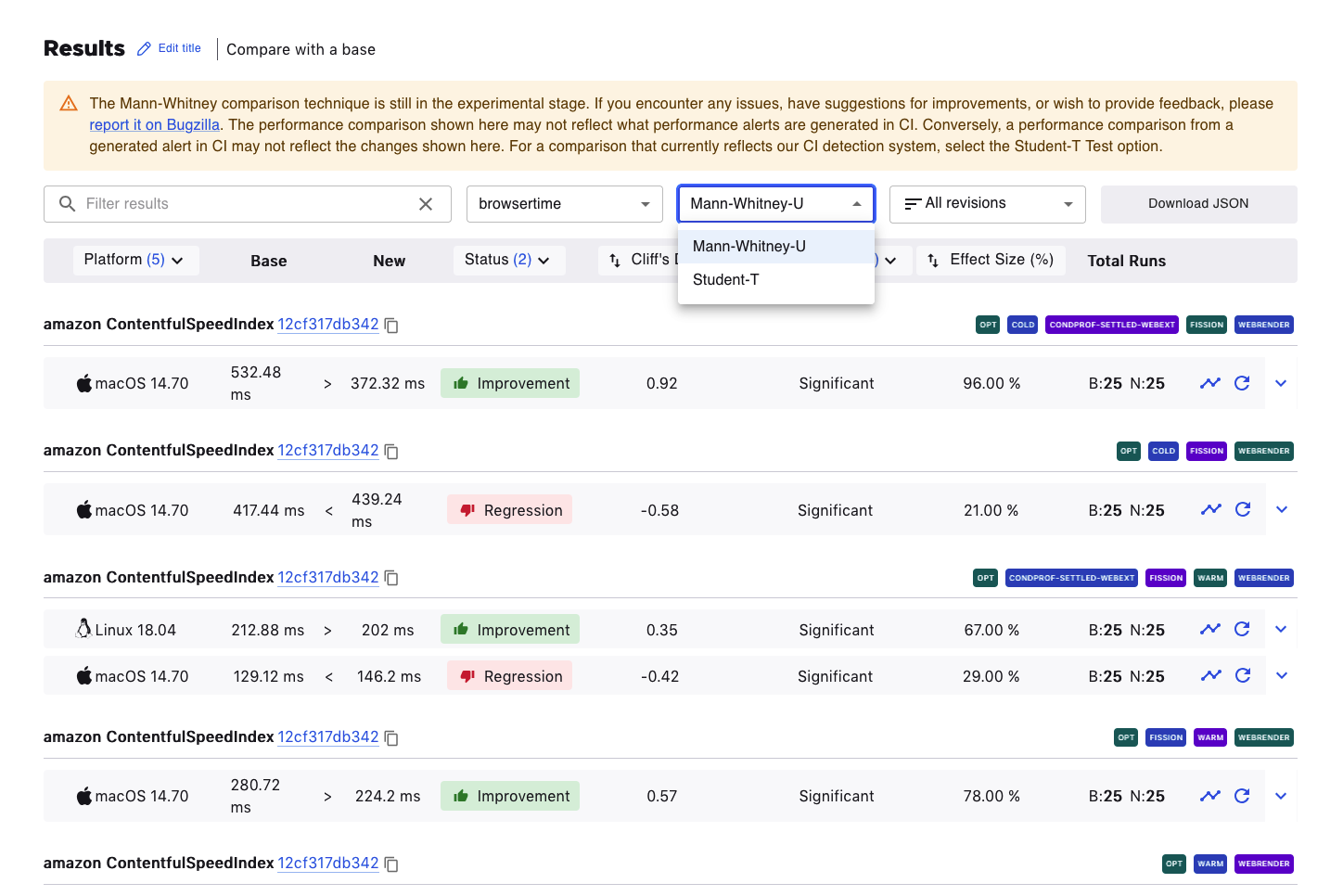Retrigger the macOS 280.72 ms row
The image size is (1343, 896).
tap(1242, 796)
